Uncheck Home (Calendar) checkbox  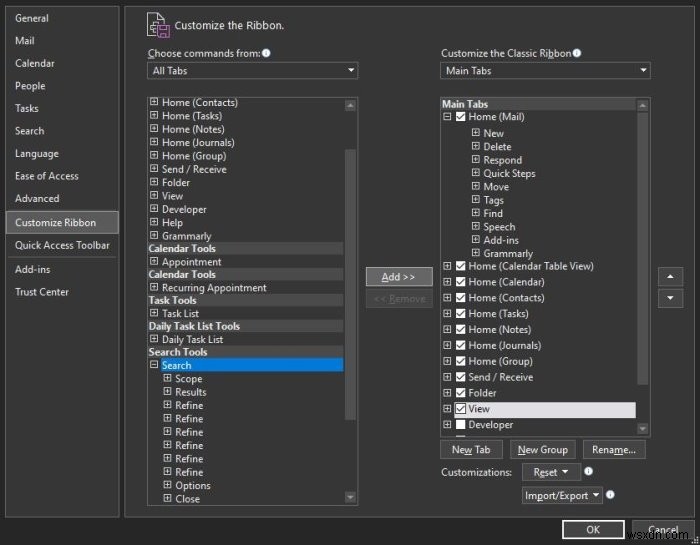coord(461,282)
